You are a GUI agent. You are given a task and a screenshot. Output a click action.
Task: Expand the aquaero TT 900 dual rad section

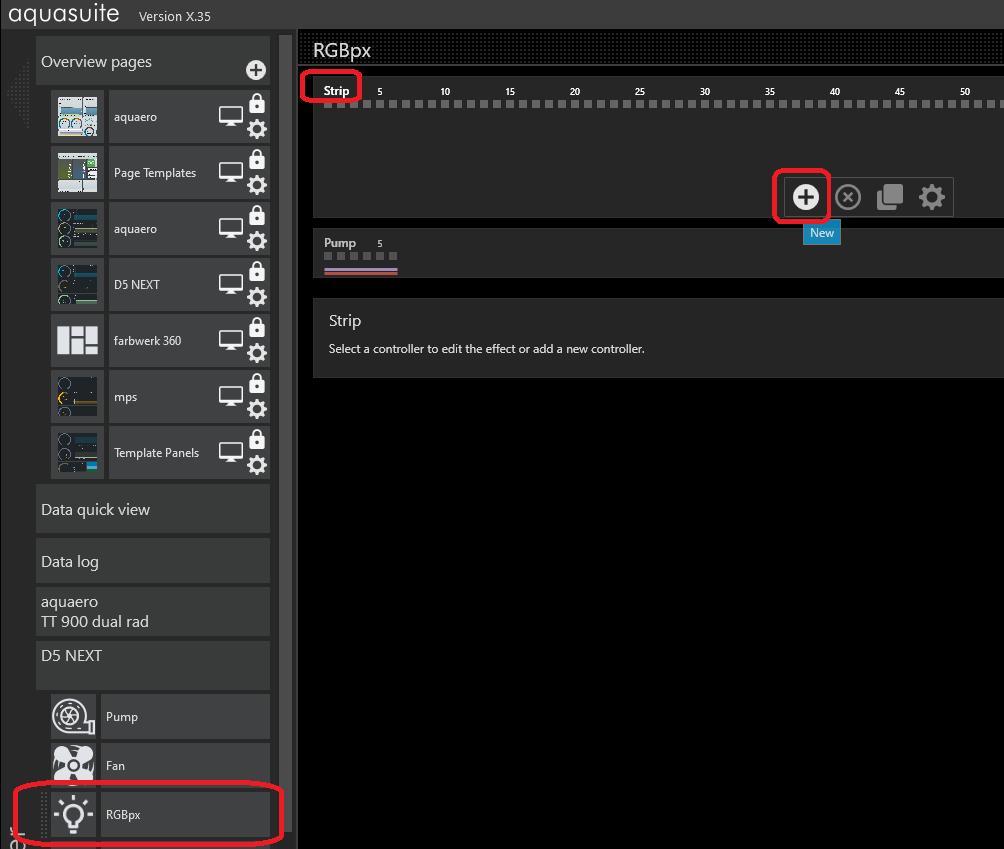(x=152, y=611)
